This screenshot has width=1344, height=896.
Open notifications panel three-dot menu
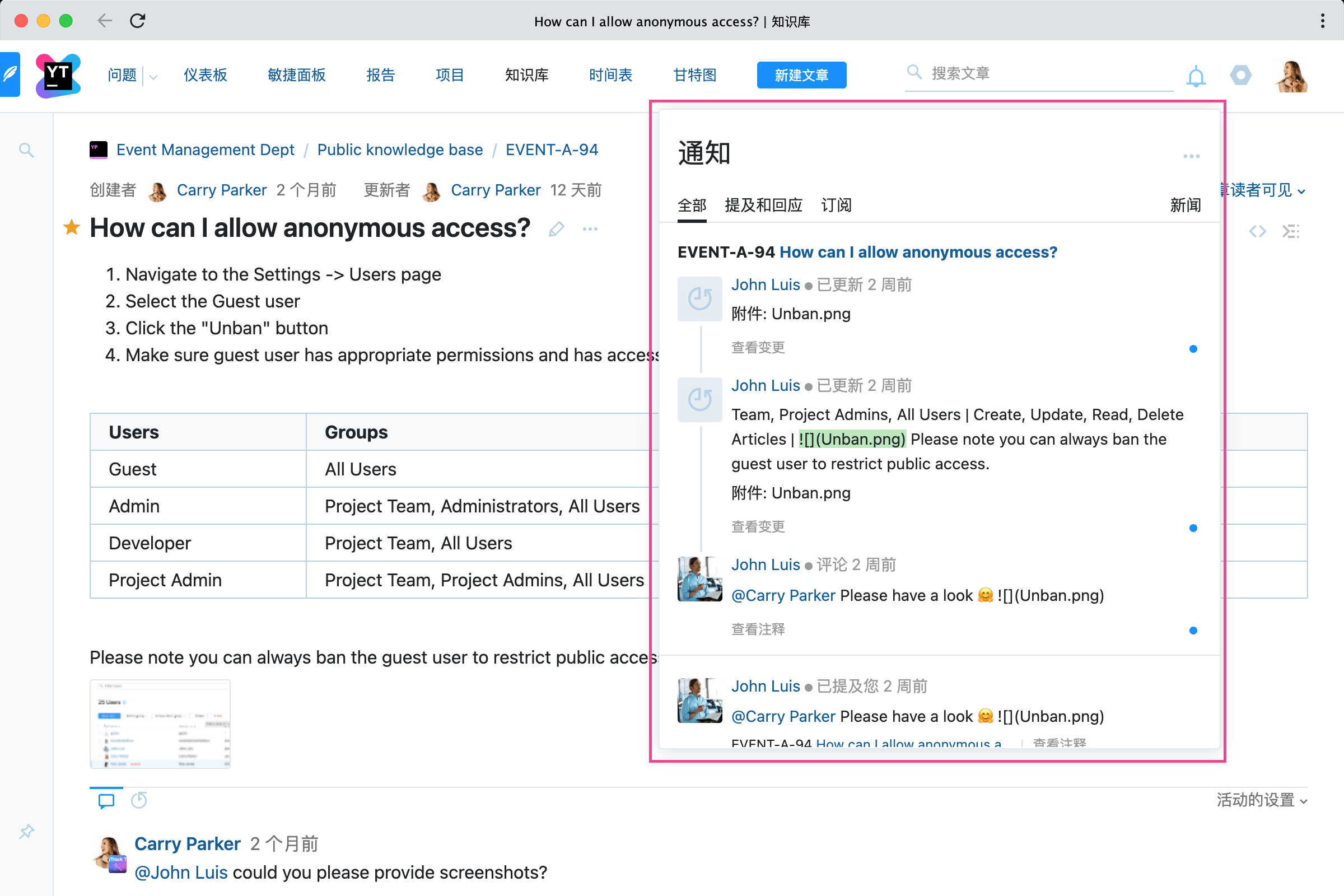coord(1191,156)
